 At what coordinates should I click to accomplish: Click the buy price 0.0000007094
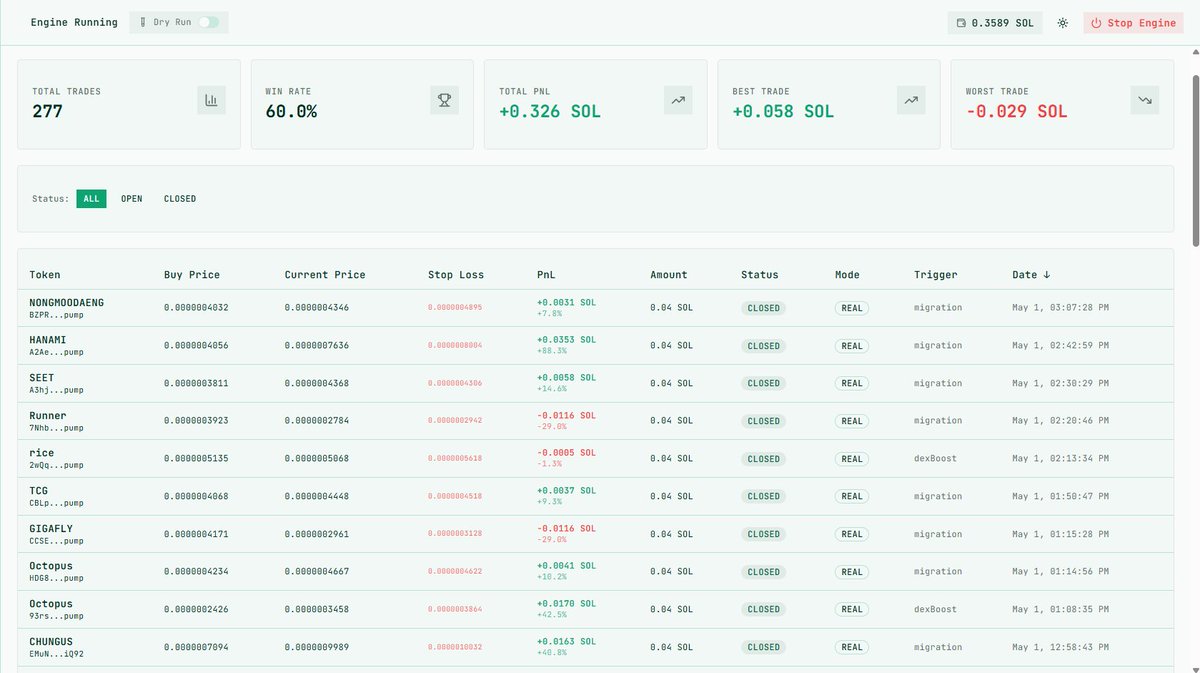pos(196,647)
